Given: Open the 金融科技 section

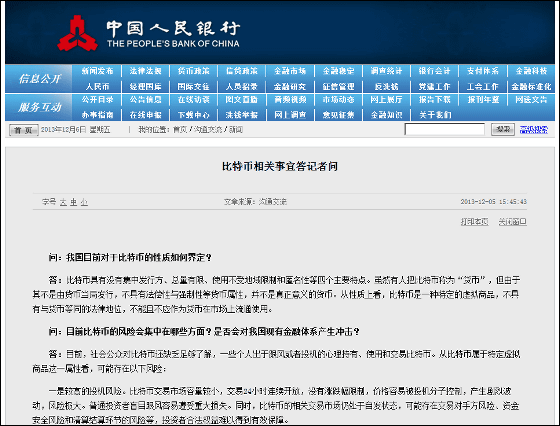Looking at the screenshot, I should tap(531, 71).
